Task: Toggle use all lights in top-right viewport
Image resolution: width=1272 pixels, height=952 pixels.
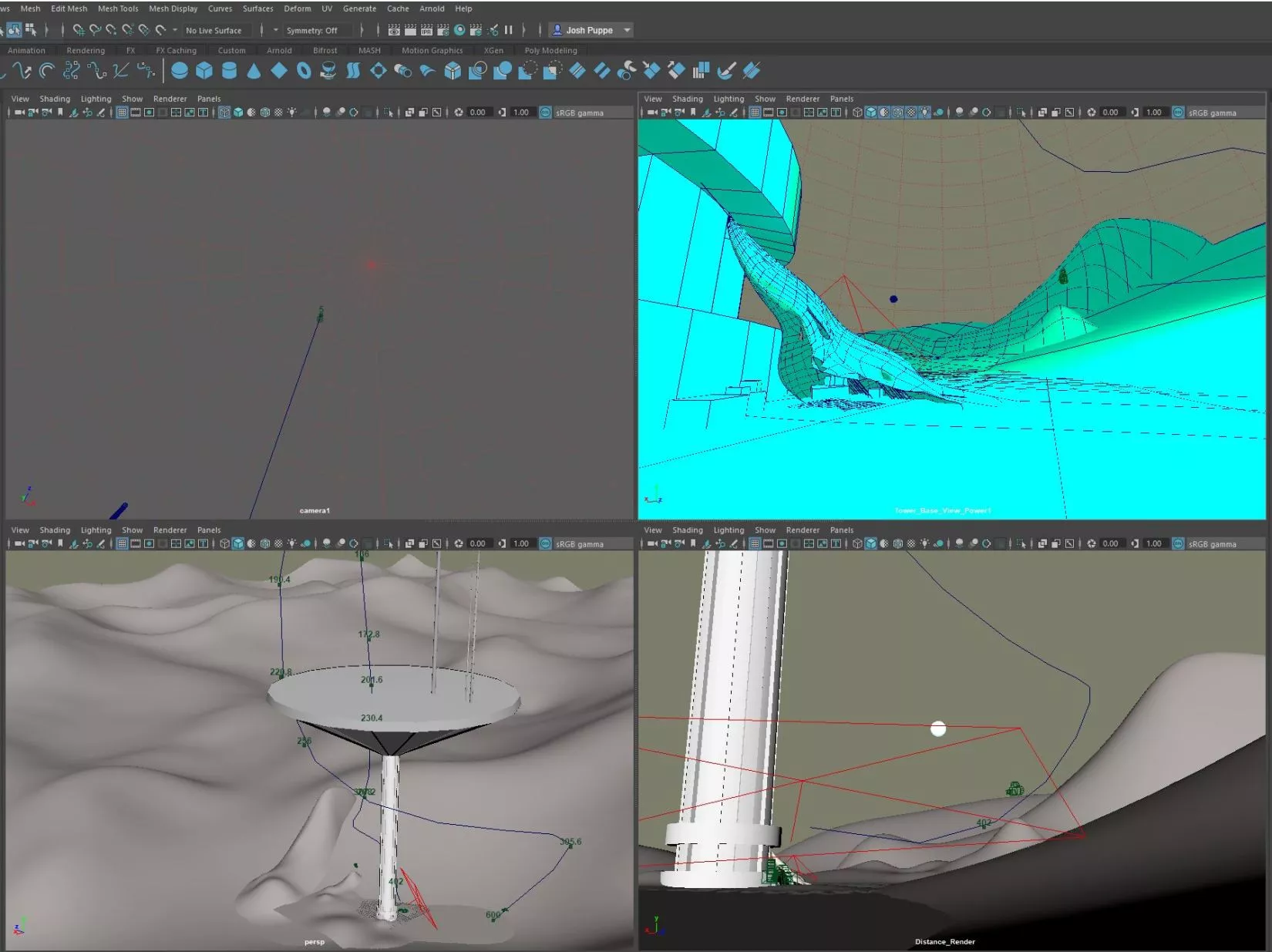Action: click(x=924, y=113)
